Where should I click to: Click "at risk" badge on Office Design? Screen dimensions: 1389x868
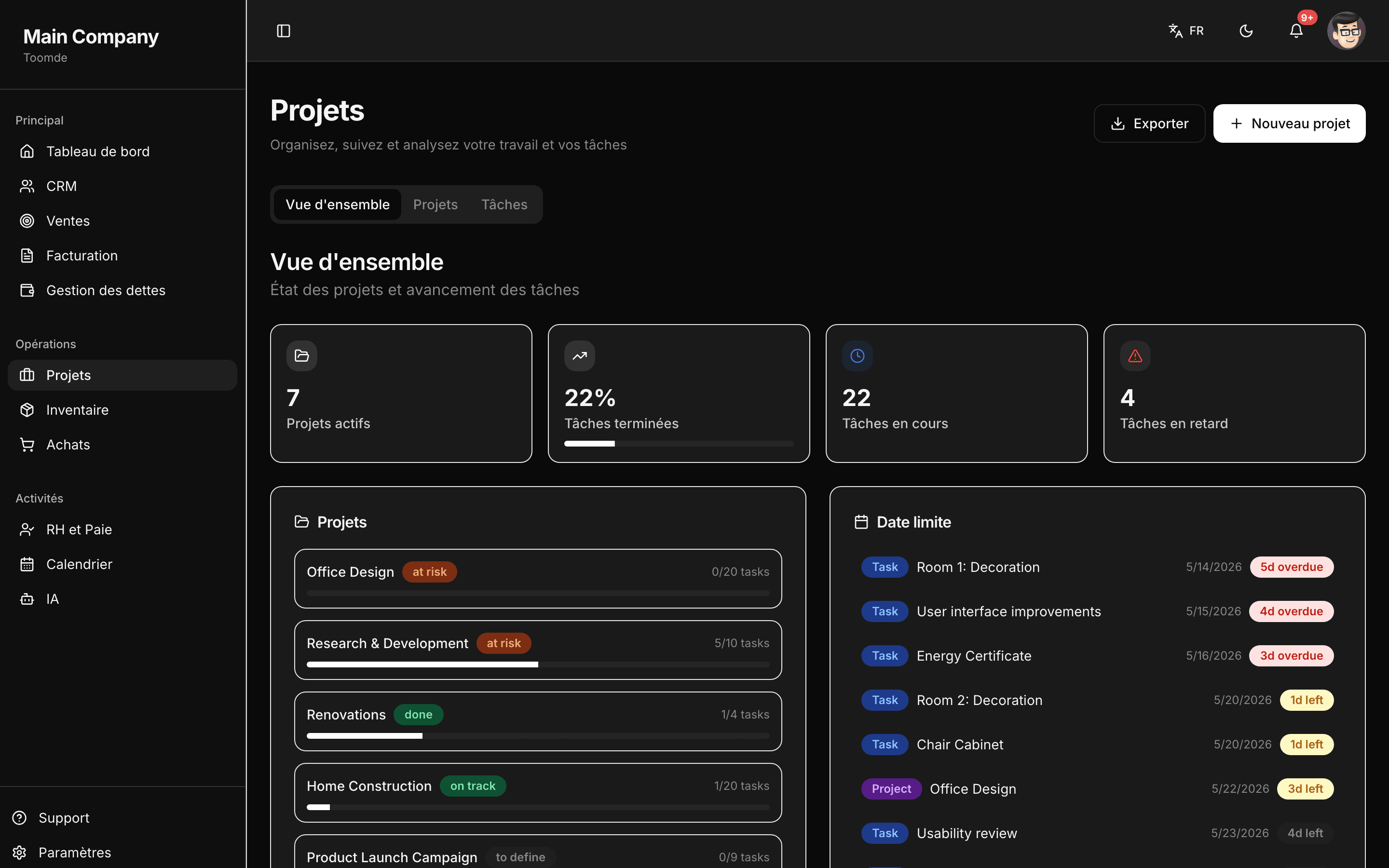click(x=429, y=572)
